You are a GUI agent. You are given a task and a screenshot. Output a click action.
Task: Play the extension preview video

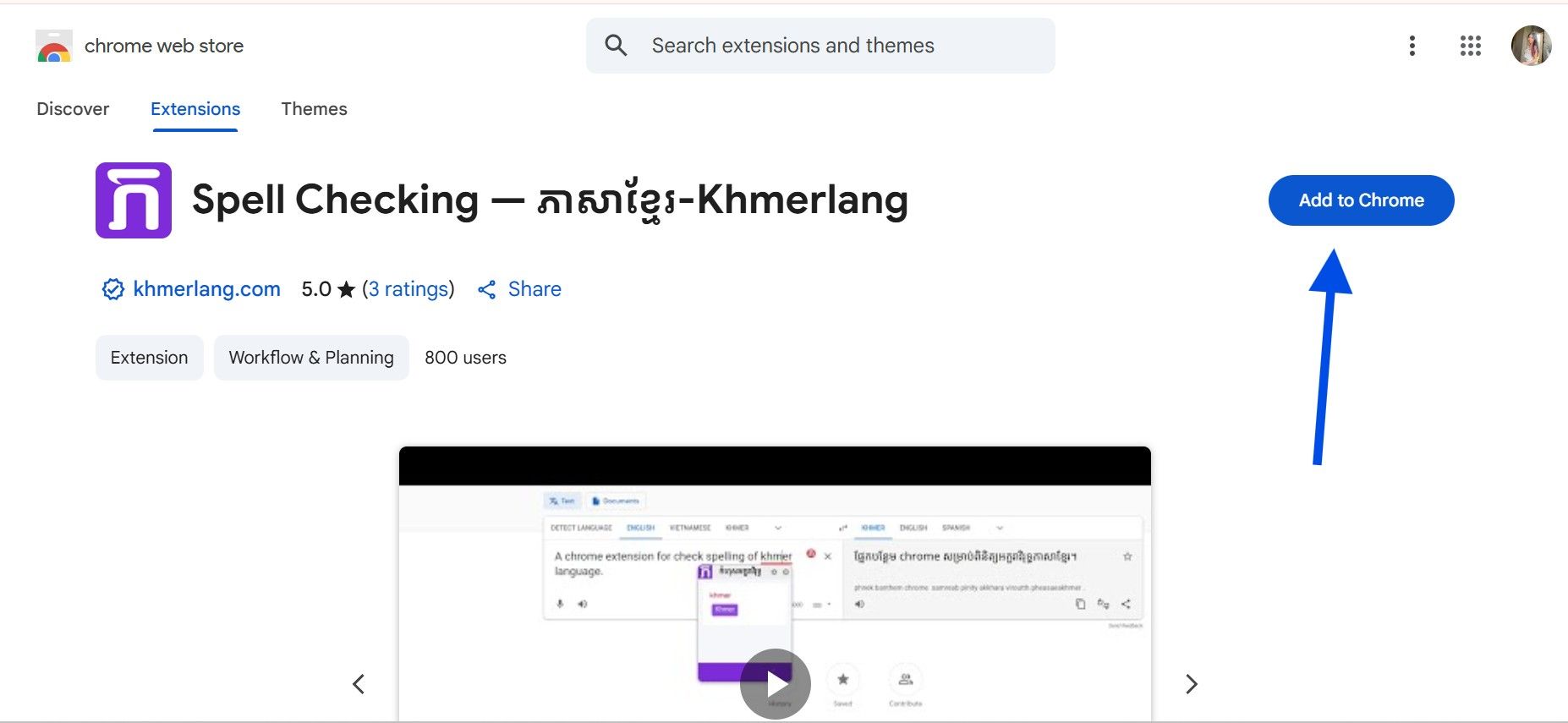(x=776, y=683)
